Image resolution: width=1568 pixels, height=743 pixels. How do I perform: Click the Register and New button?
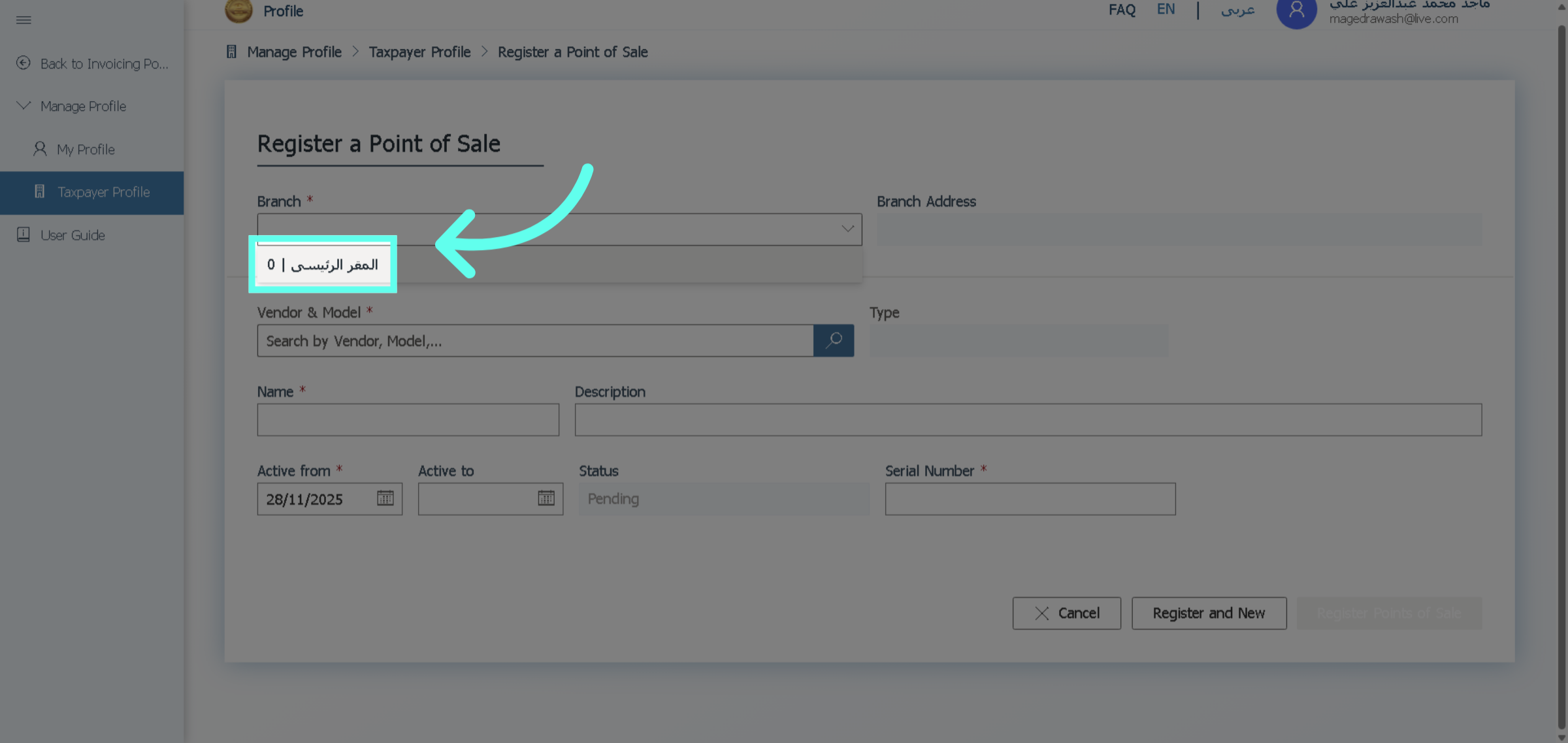pos(1209,613)
